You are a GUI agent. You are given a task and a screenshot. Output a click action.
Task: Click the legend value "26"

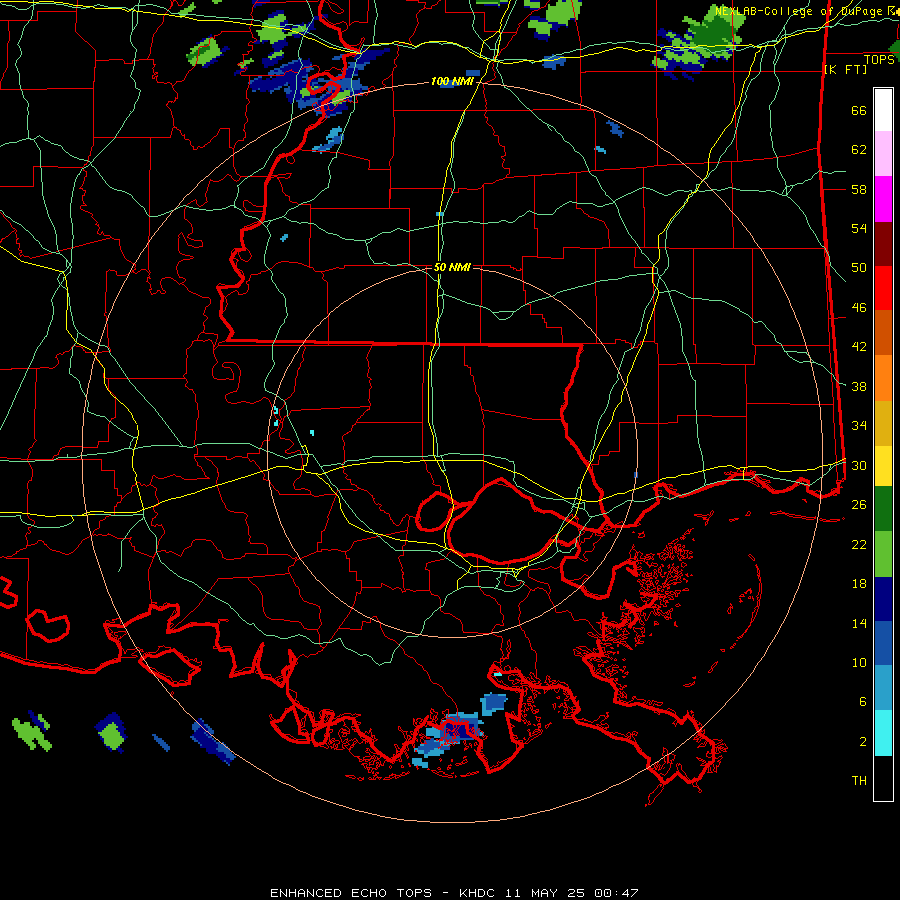tap(859, 505)
